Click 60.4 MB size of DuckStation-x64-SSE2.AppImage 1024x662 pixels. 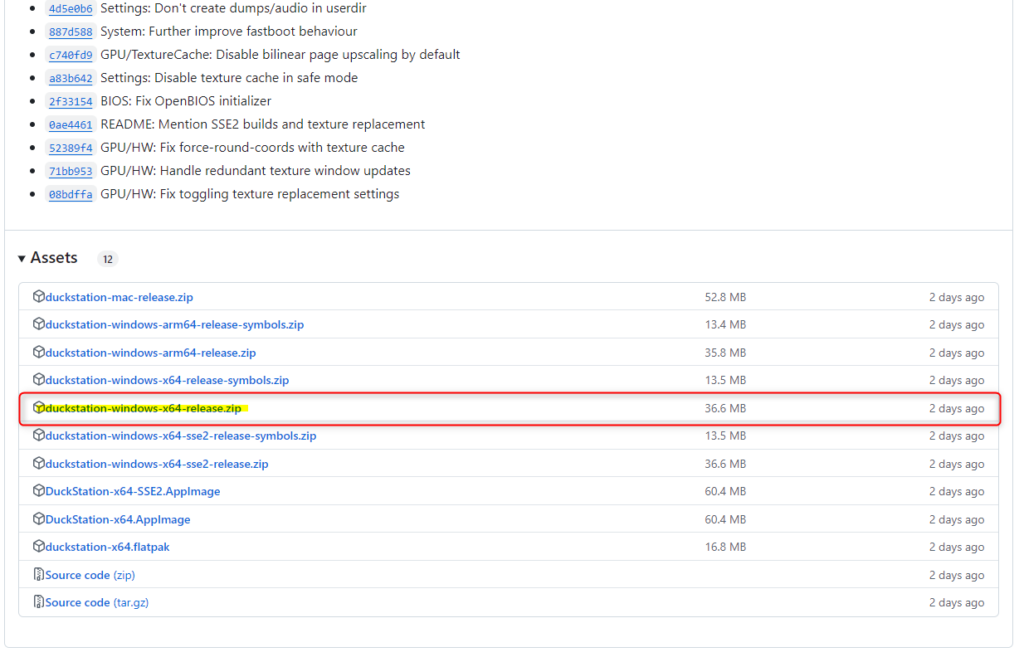coord(725,491)
